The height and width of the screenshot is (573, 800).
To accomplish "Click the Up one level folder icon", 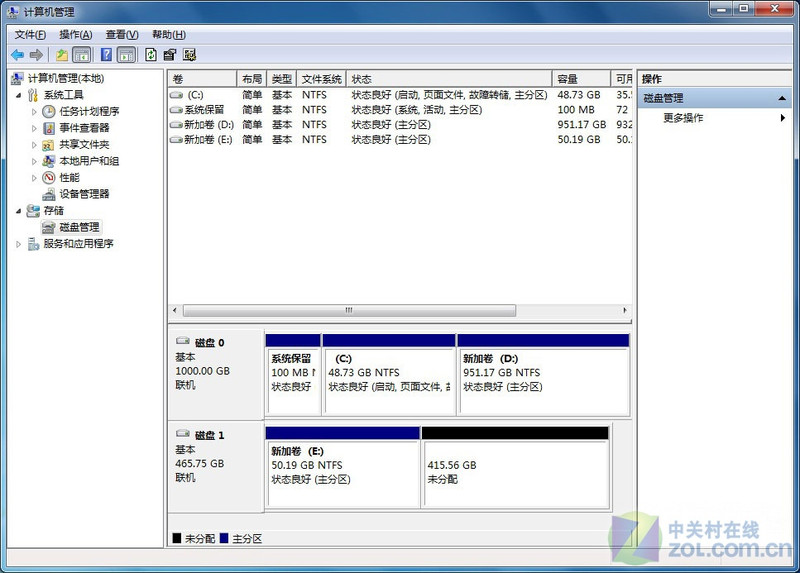I will point(62,55).
